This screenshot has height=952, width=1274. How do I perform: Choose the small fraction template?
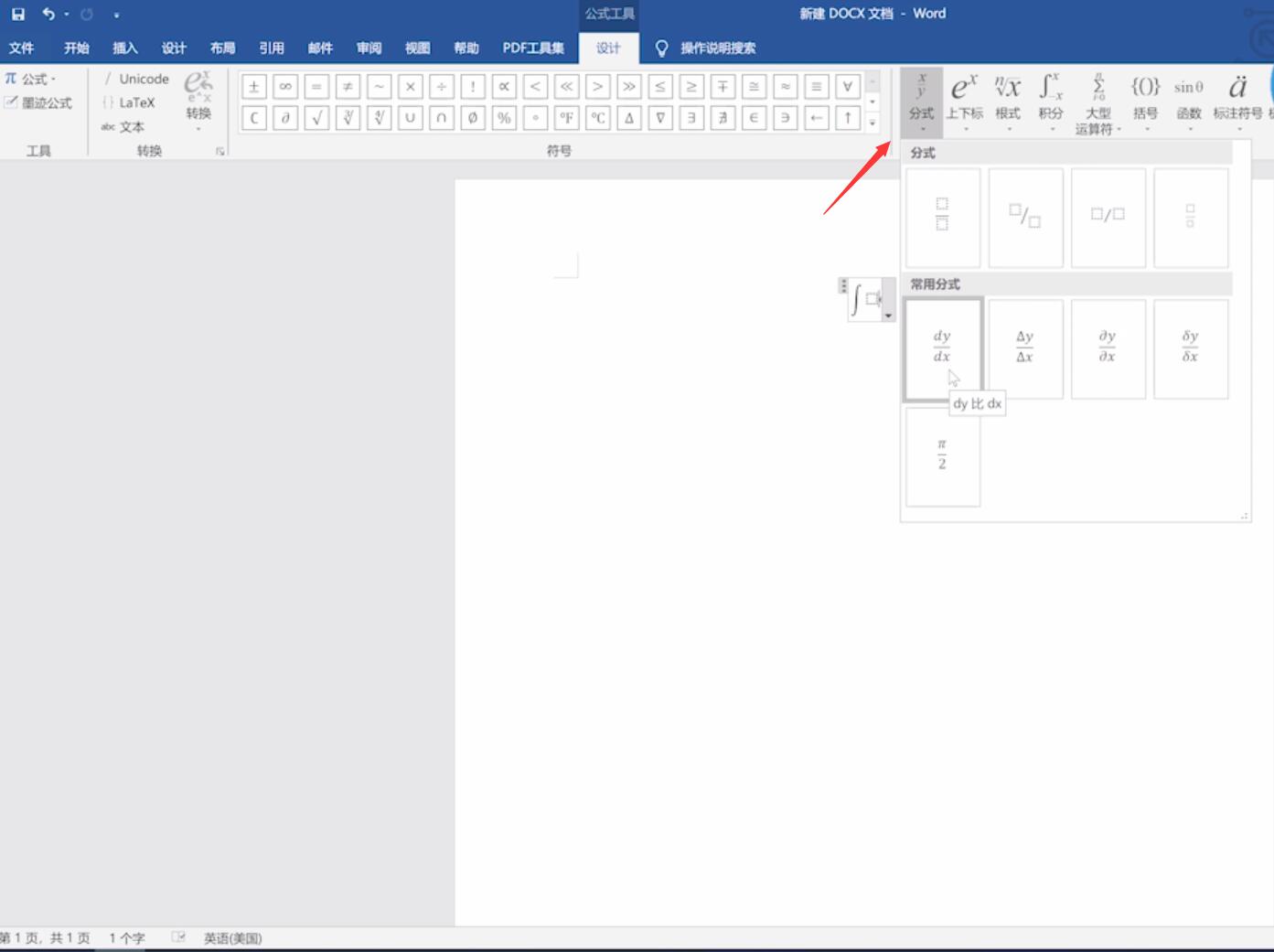point(1191,217)
